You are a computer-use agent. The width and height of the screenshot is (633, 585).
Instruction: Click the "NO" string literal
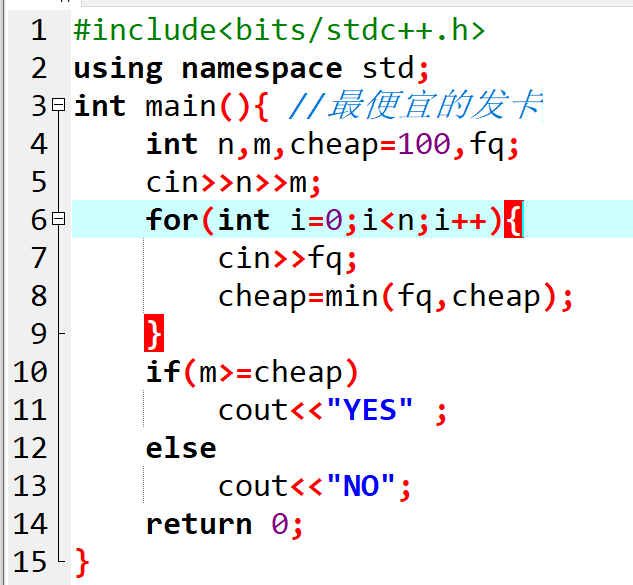361,485
